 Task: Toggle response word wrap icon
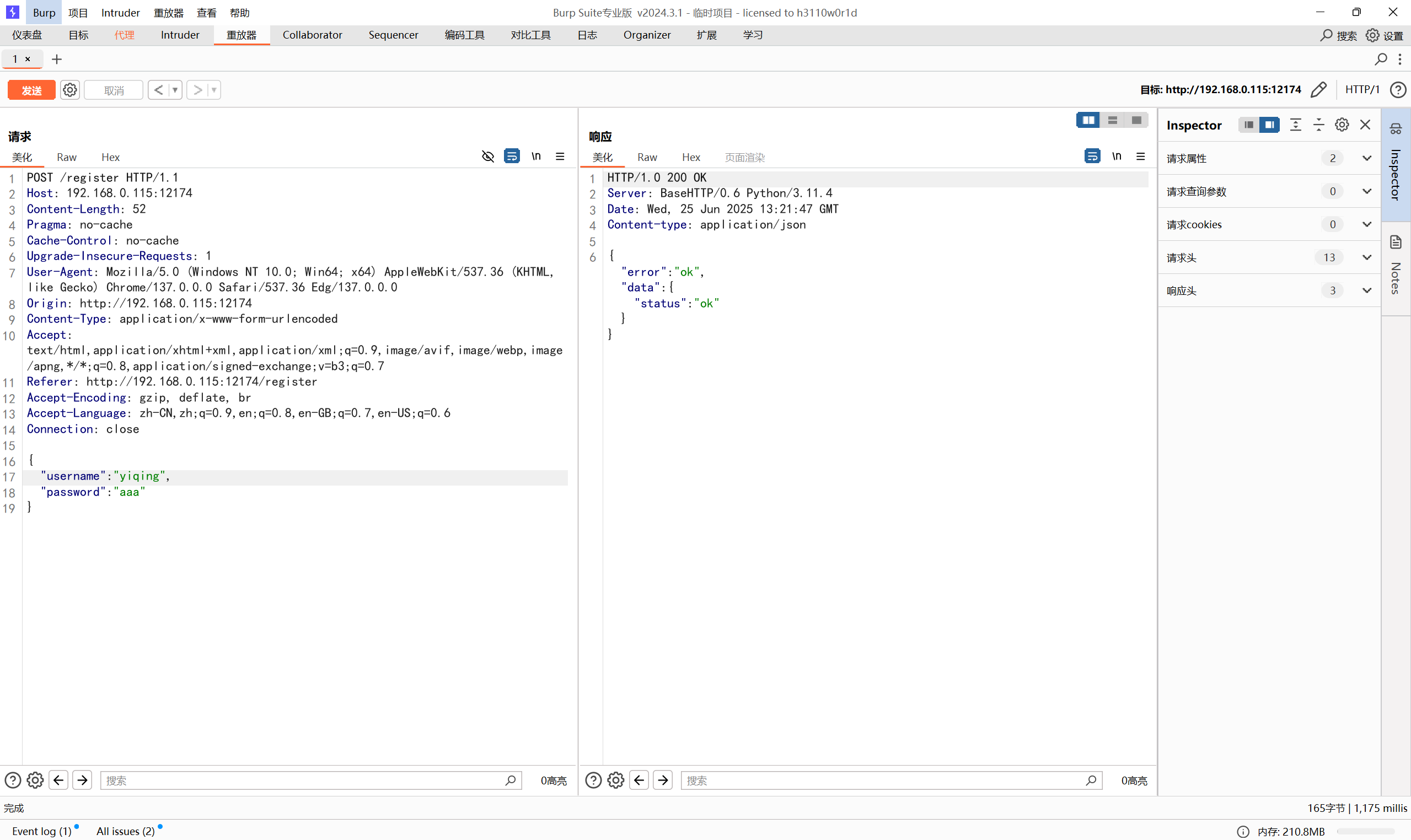point(1092,155)
